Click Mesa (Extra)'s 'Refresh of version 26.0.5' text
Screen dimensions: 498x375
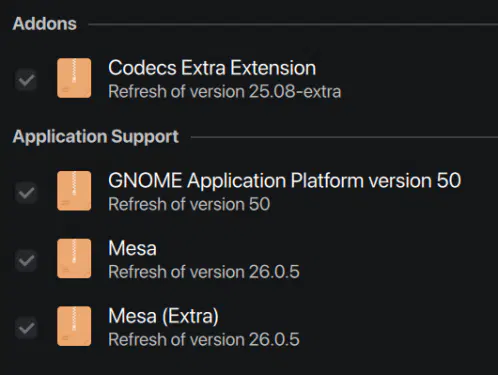click(204, 340)
